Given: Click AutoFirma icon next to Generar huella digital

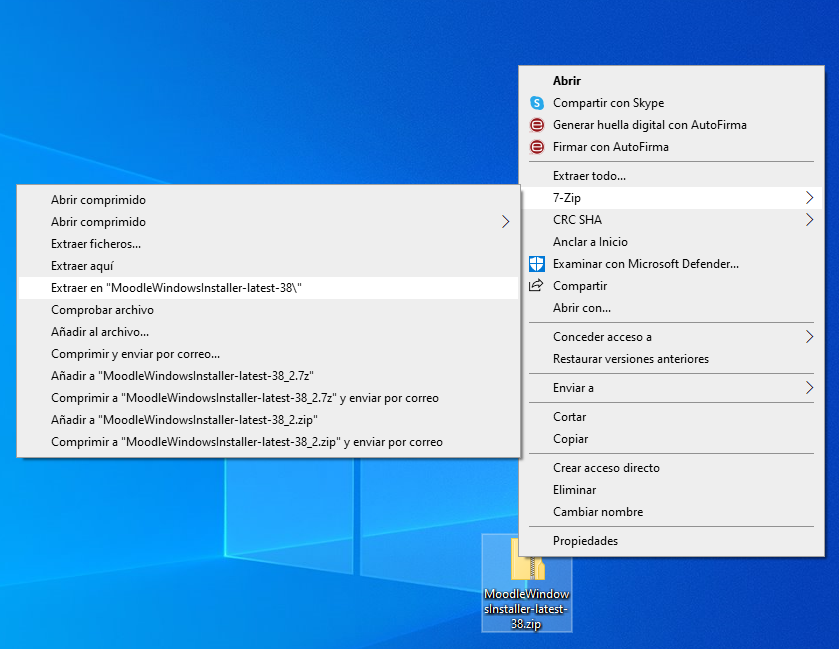Looking at the screenshot, I should click(x=536, y=125).
